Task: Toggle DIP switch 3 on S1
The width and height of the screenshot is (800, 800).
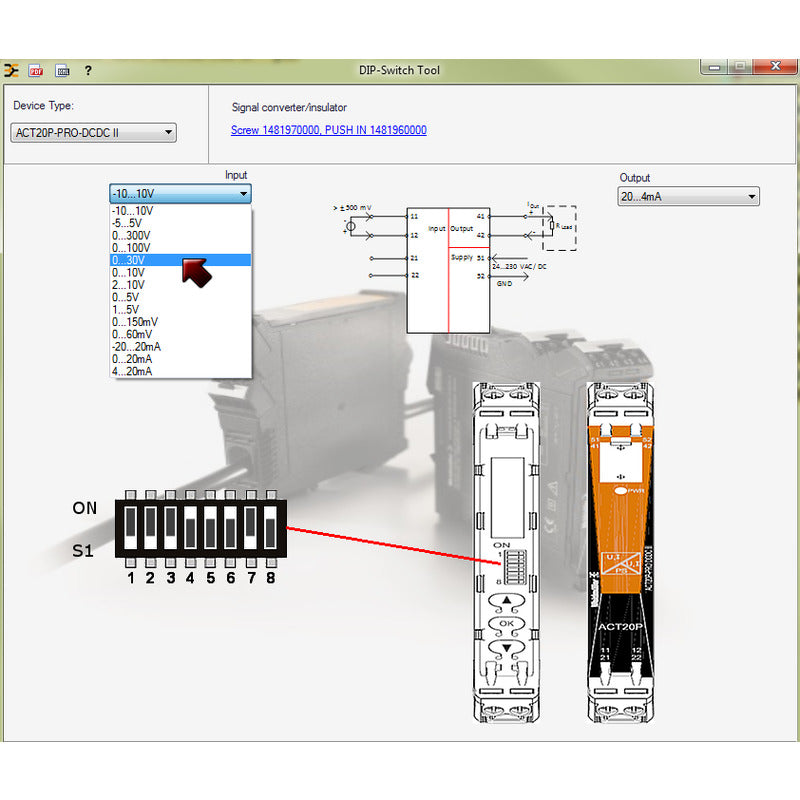Action: coord(170,528)
